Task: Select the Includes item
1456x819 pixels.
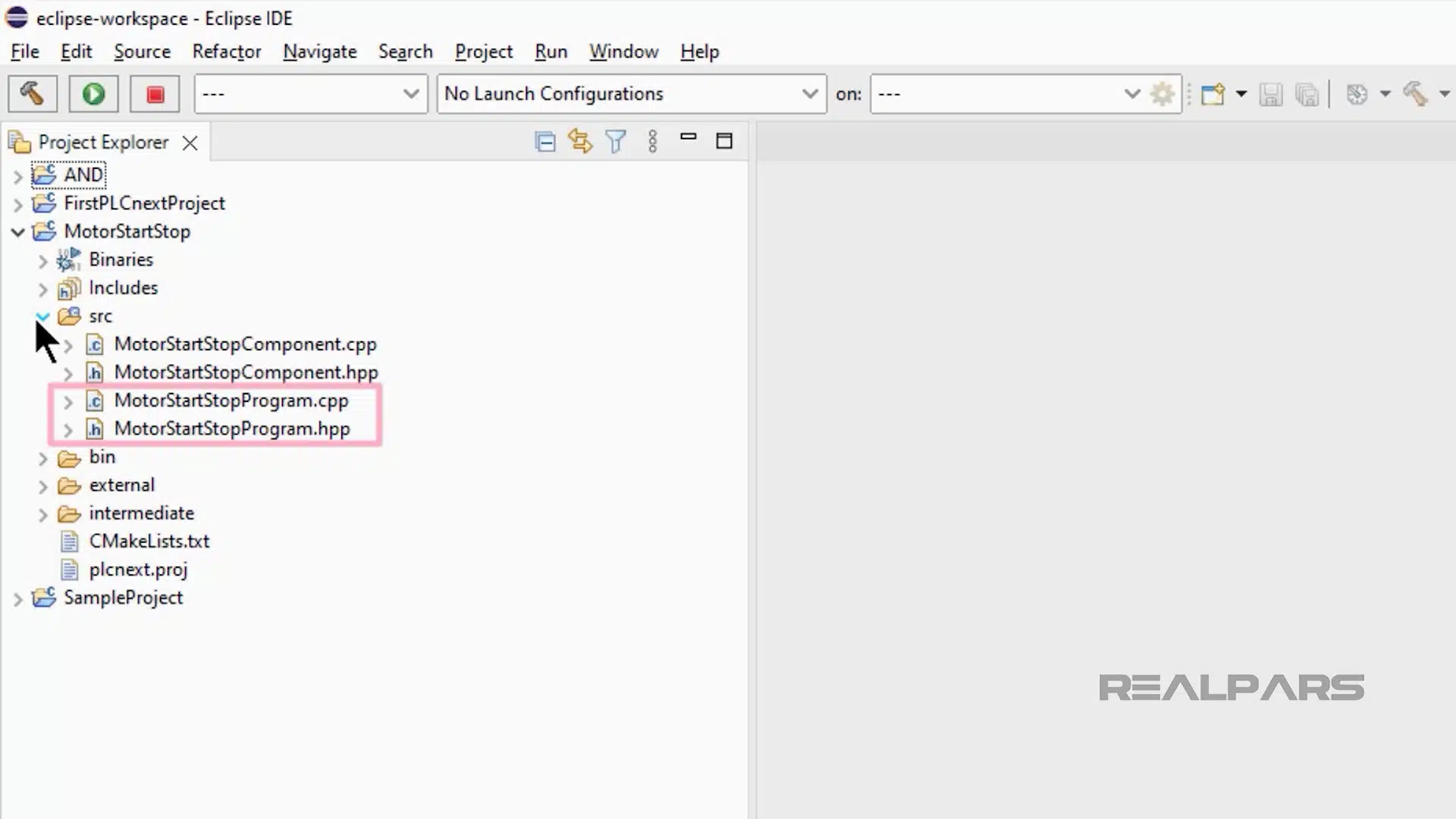Action: click(x=123, y=287)
